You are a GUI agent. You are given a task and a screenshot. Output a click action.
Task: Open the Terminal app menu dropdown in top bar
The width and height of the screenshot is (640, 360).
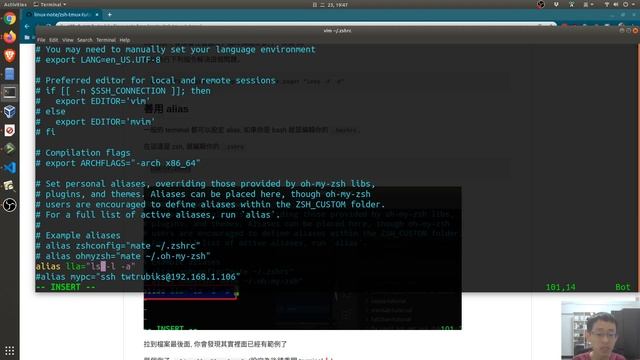50,4
